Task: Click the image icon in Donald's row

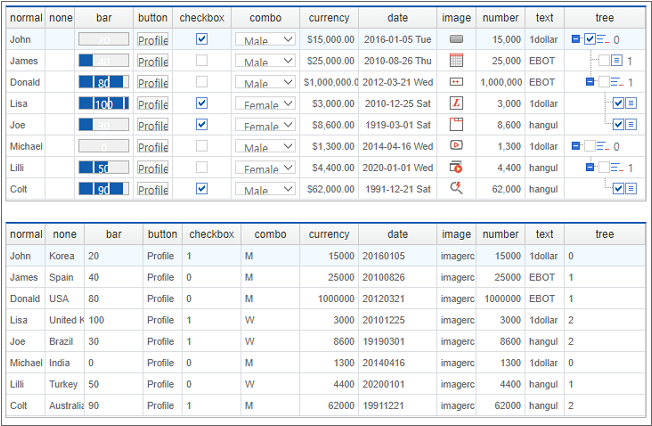Action: point(456,82)
